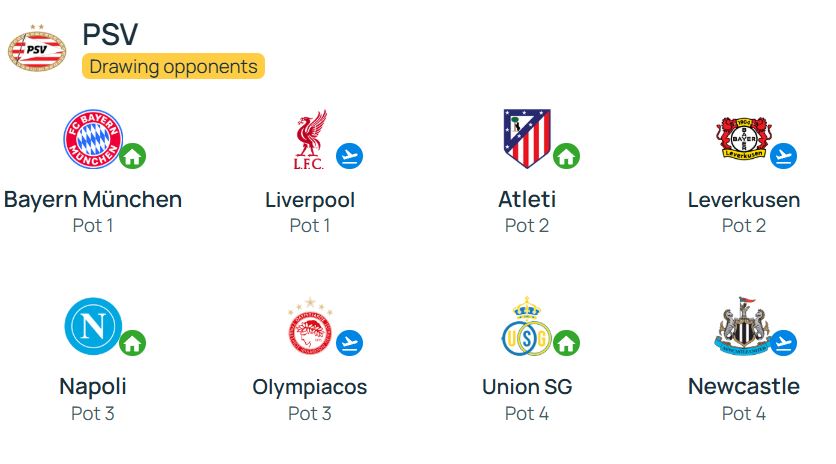Click the Union SG team name
836x464 pixels.
point(527,387)
